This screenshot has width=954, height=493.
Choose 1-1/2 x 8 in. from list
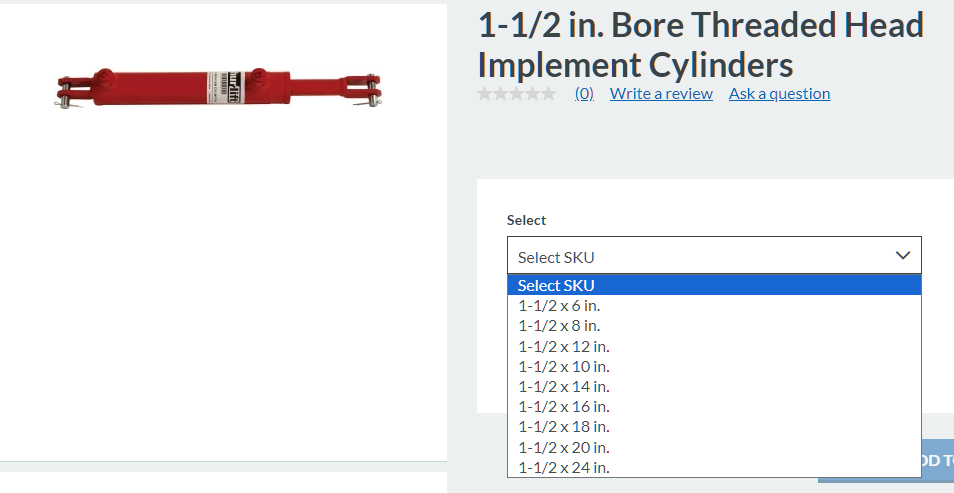[x=559, y=326]
